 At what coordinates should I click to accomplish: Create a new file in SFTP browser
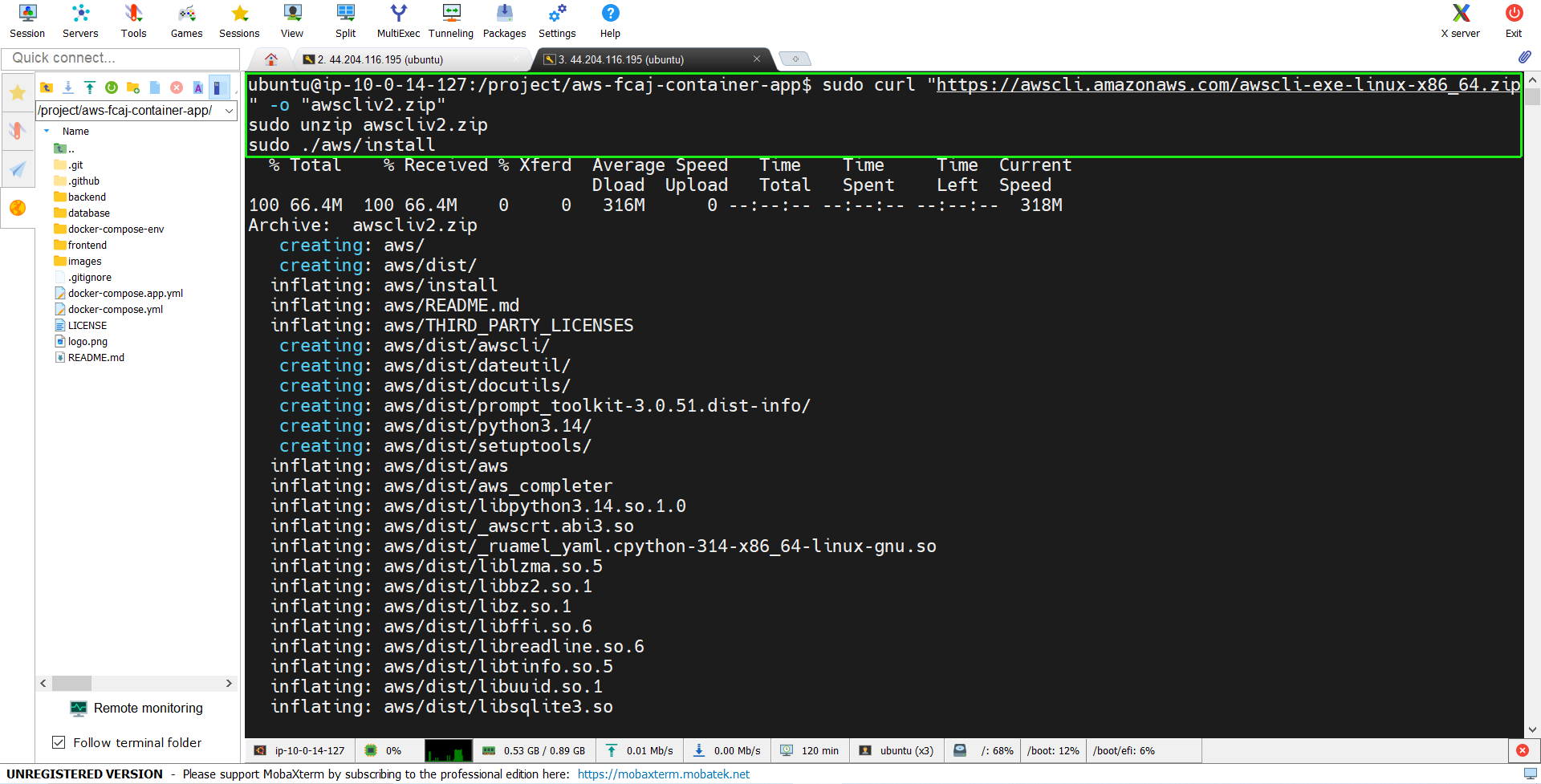pos(155,87)
